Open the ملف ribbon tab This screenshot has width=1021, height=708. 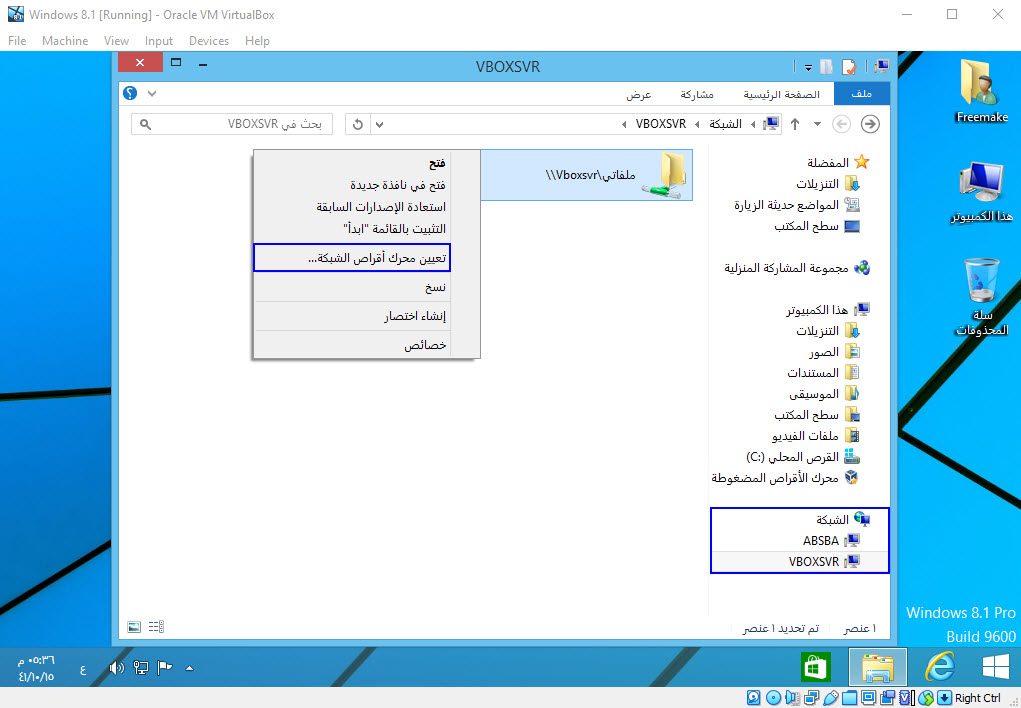[x=861, y=94]
